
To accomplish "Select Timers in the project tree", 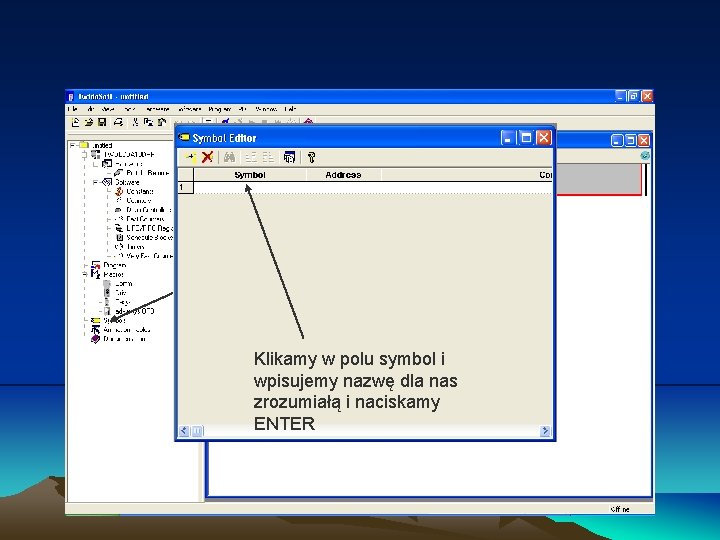I will [x=135, y=247].
